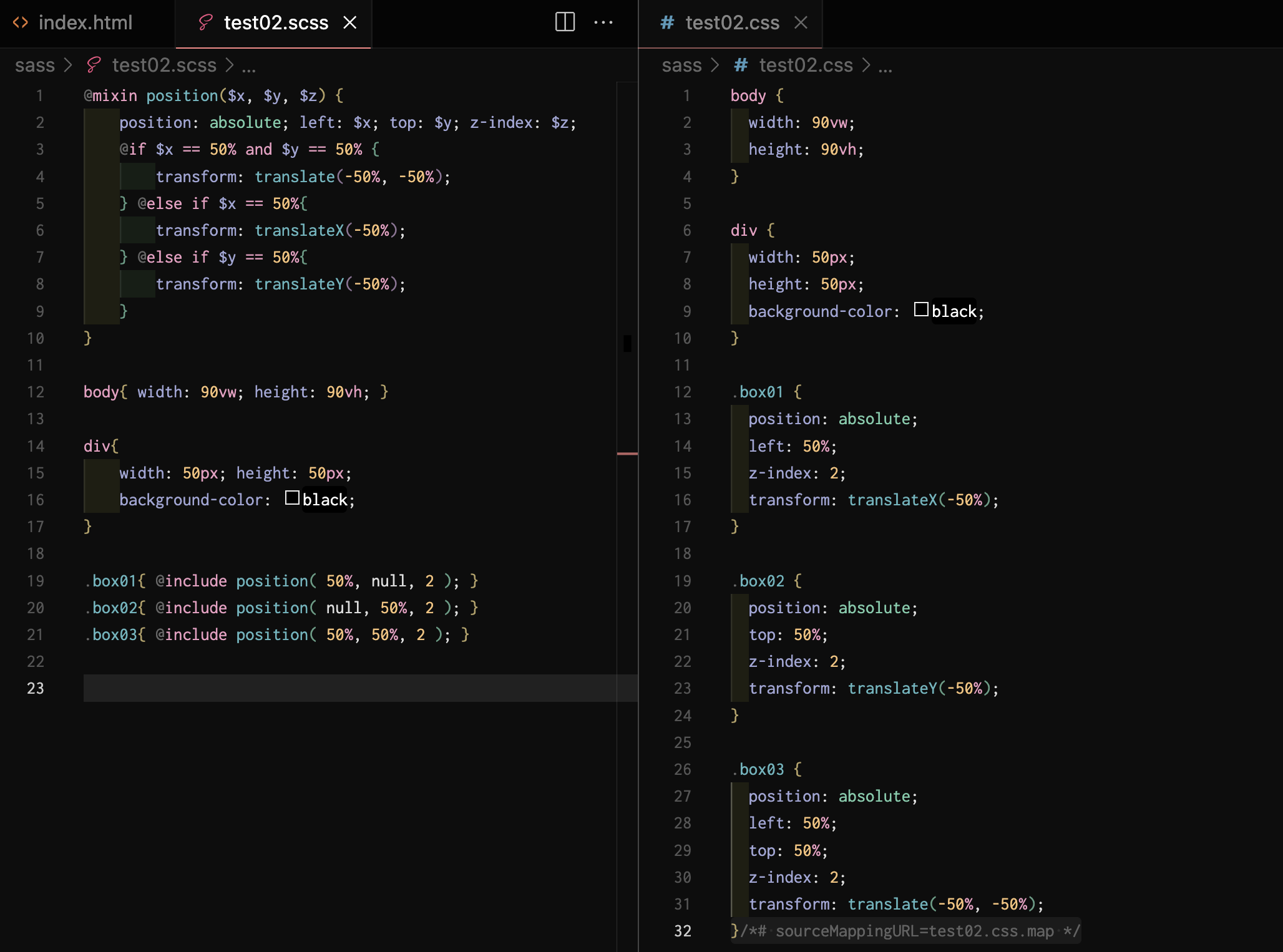
Task: Click the Sass icon on test02.scss tab
Action: pos(205,22)
